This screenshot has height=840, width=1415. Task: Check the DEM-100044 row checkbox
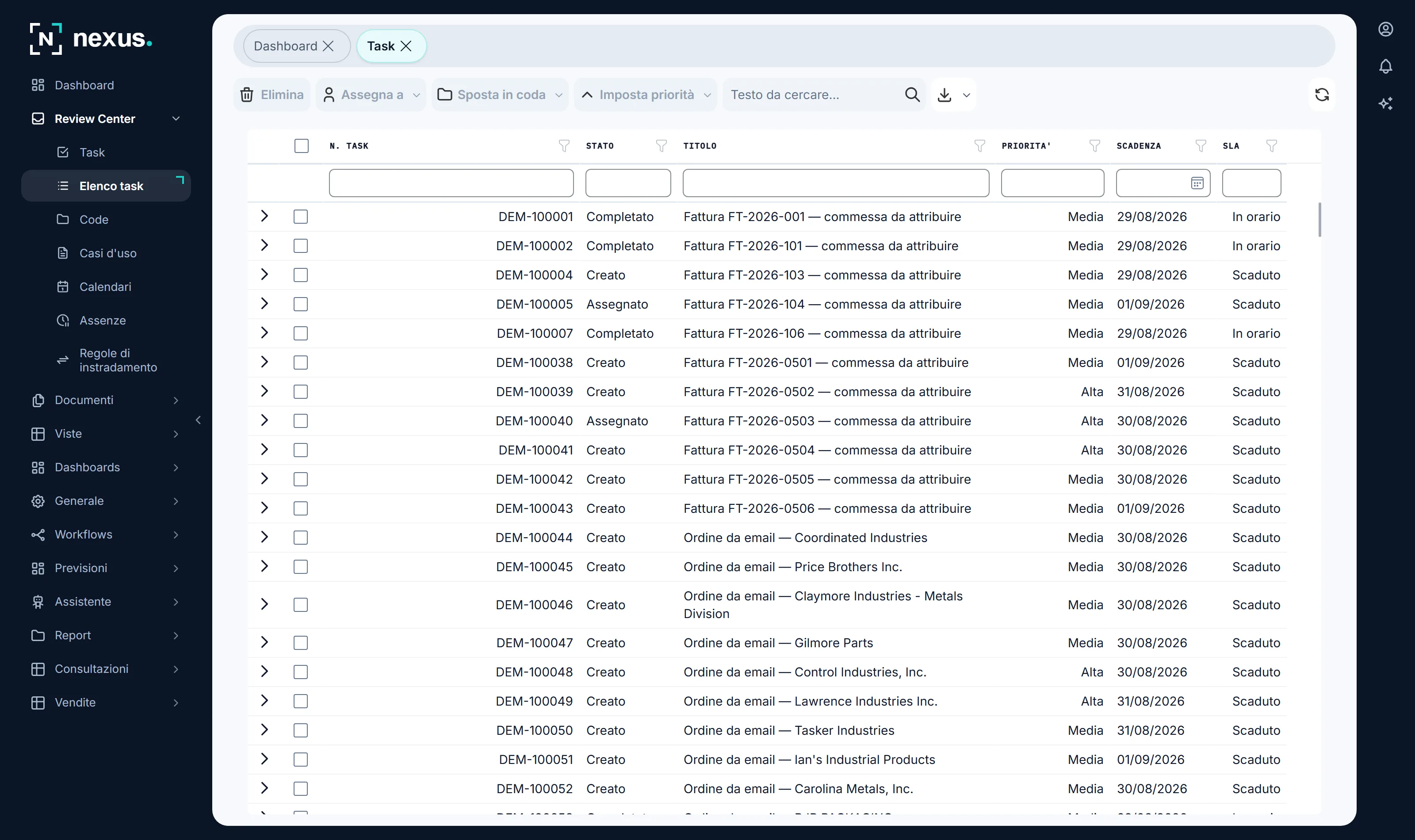coord(301,538)
